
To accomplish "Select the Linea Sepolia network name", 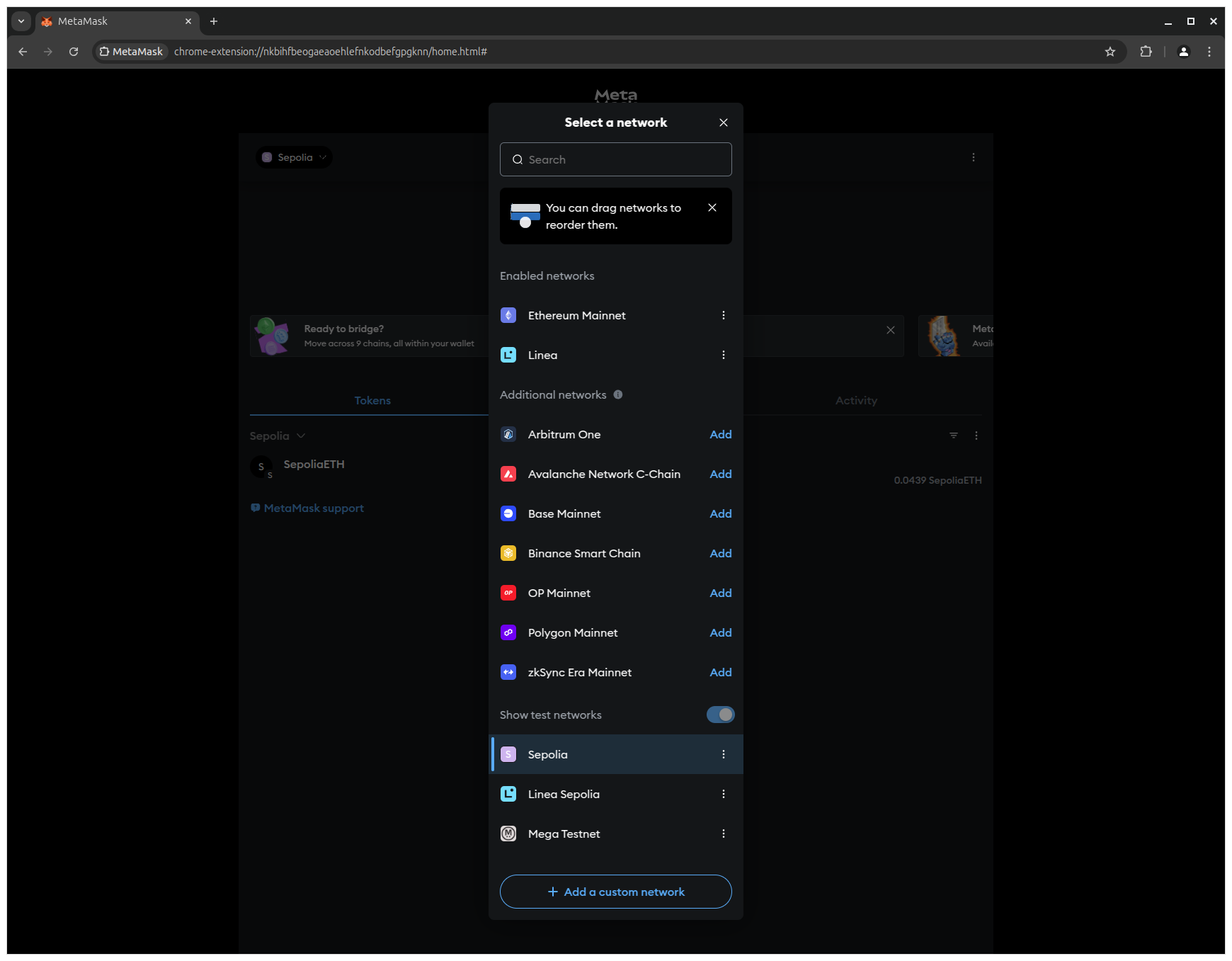I will click(x=564, y=794).
